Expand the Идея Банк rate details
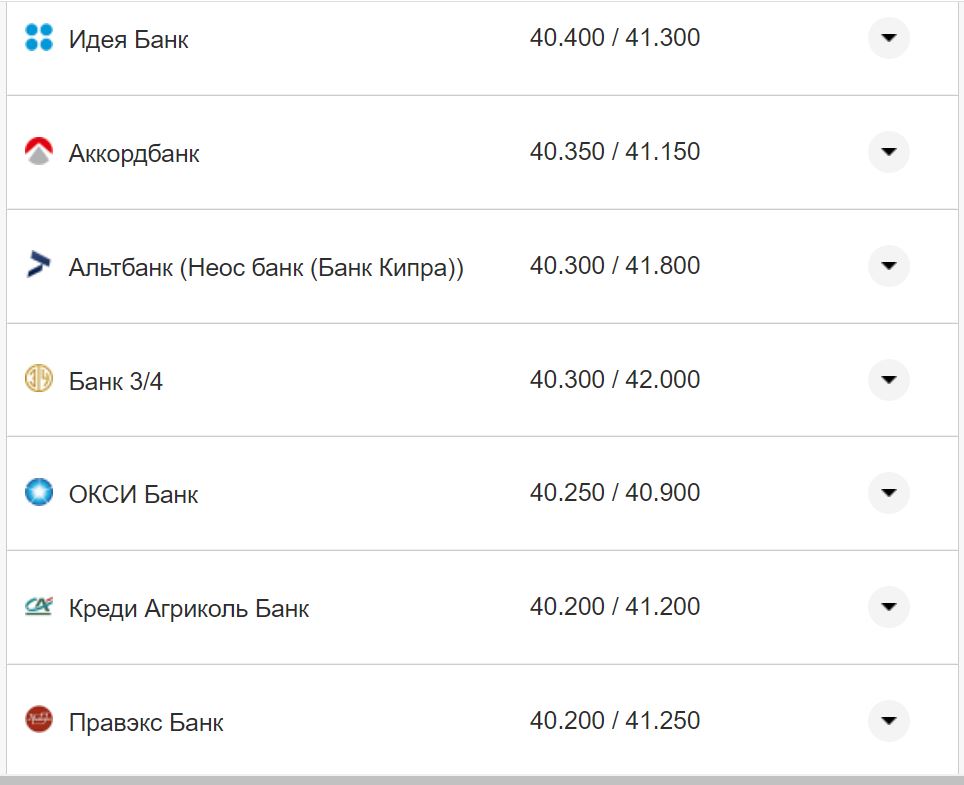The height and width of the screenshot is (785, 964). pyautogui.click(x=888, y=39)
